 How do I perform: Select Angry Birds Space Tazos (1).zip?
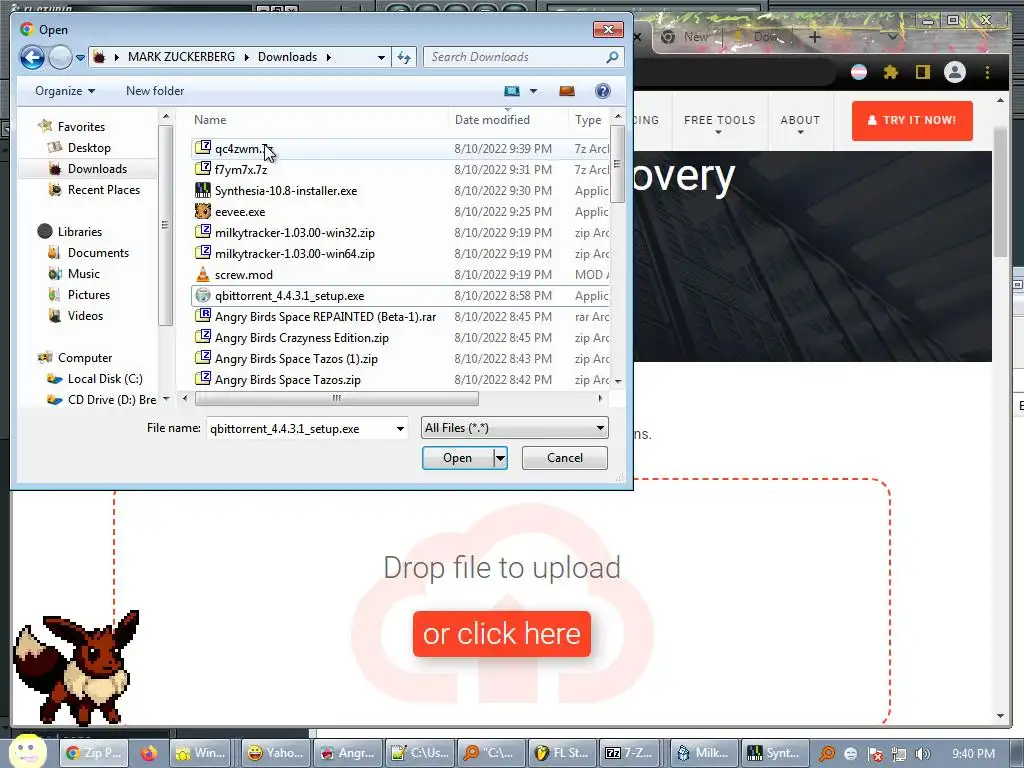tap(296, 359)
